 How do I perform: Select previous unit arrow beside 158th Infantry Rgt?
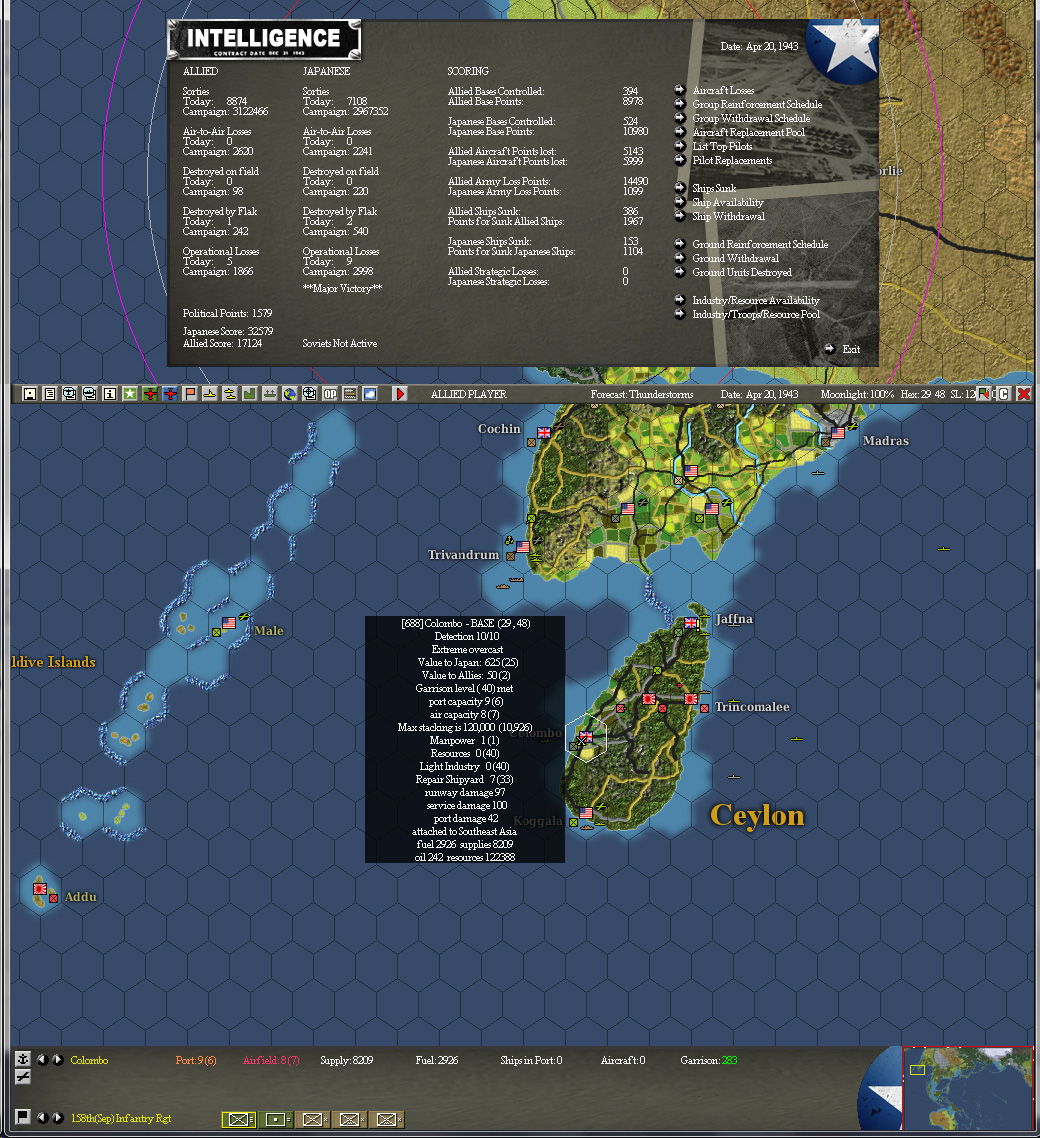coord(42,1118)
